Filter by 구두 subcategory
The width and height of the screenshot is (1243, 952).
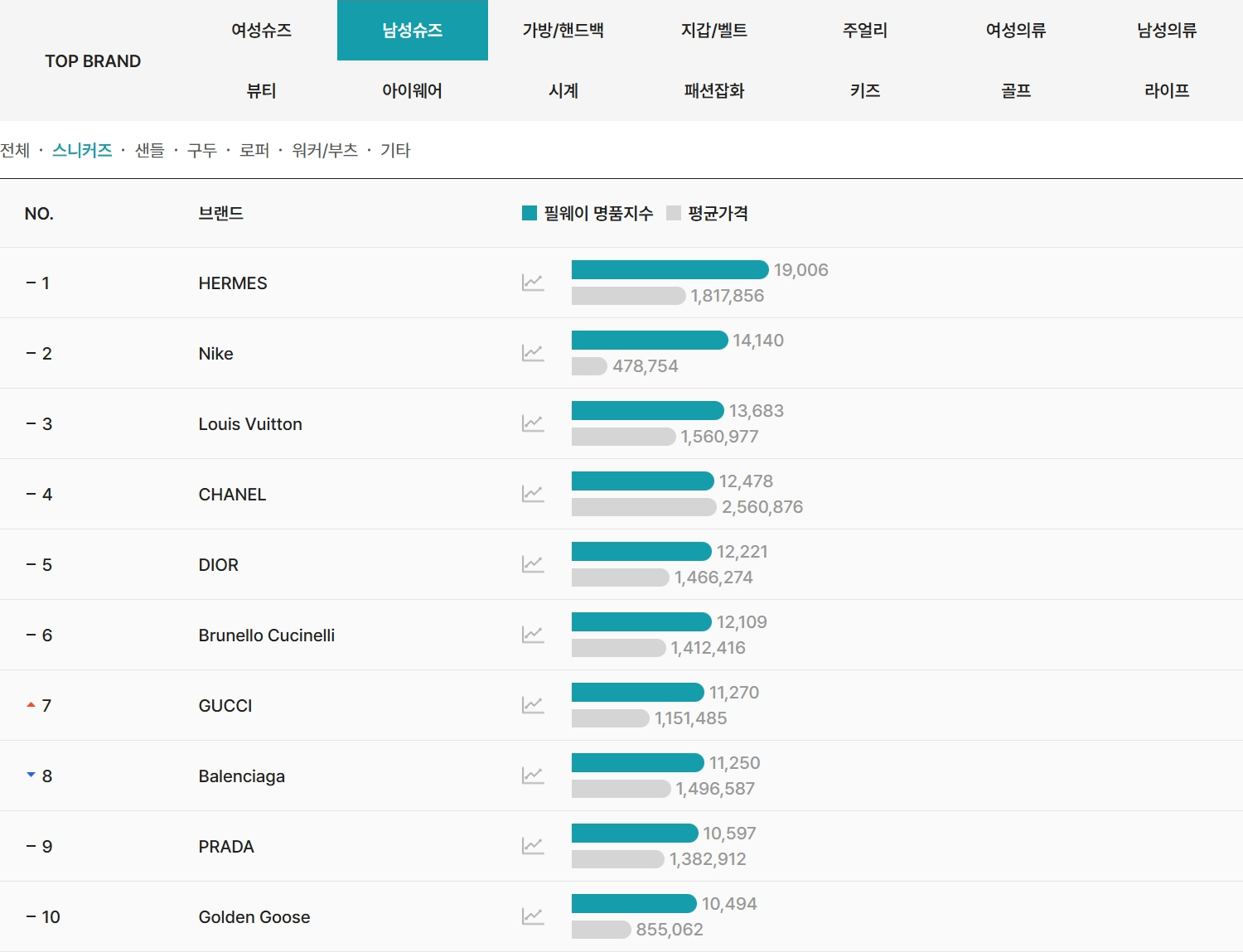click(202, 151)
